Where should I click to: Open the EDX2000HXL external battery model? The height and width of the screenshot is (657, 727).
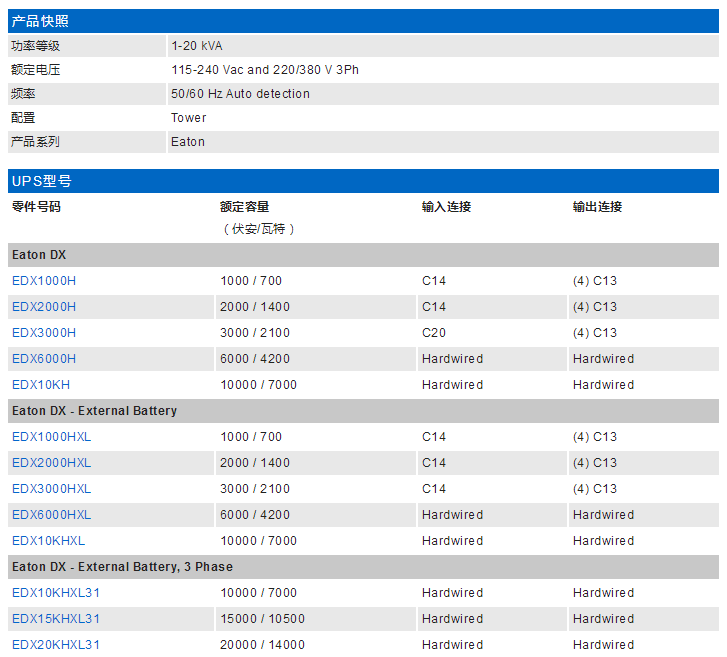click(x=51, y=463)
